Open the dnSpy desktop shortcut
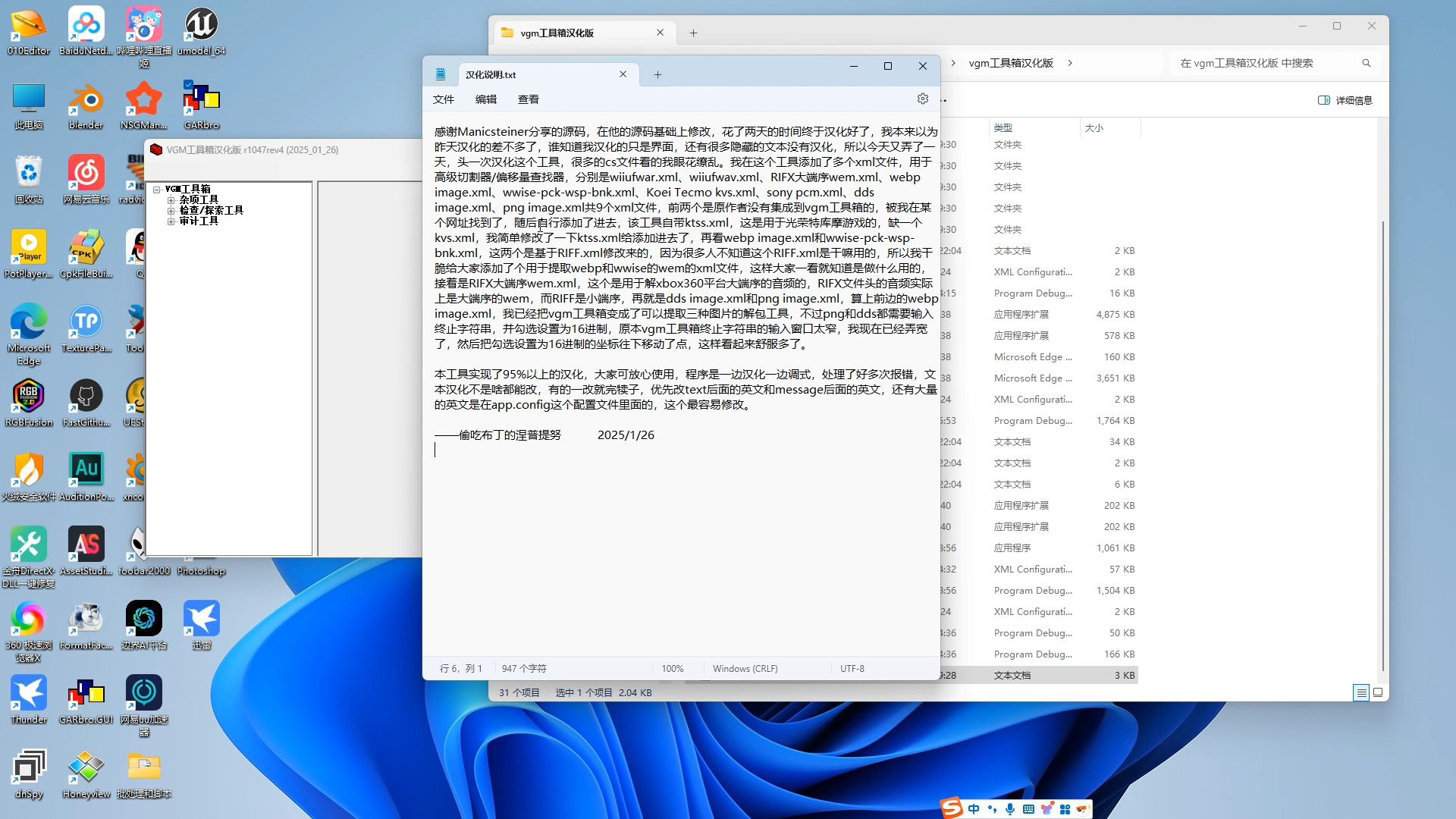The width and height of the screenshot is (1456, 819). point(29,775)
